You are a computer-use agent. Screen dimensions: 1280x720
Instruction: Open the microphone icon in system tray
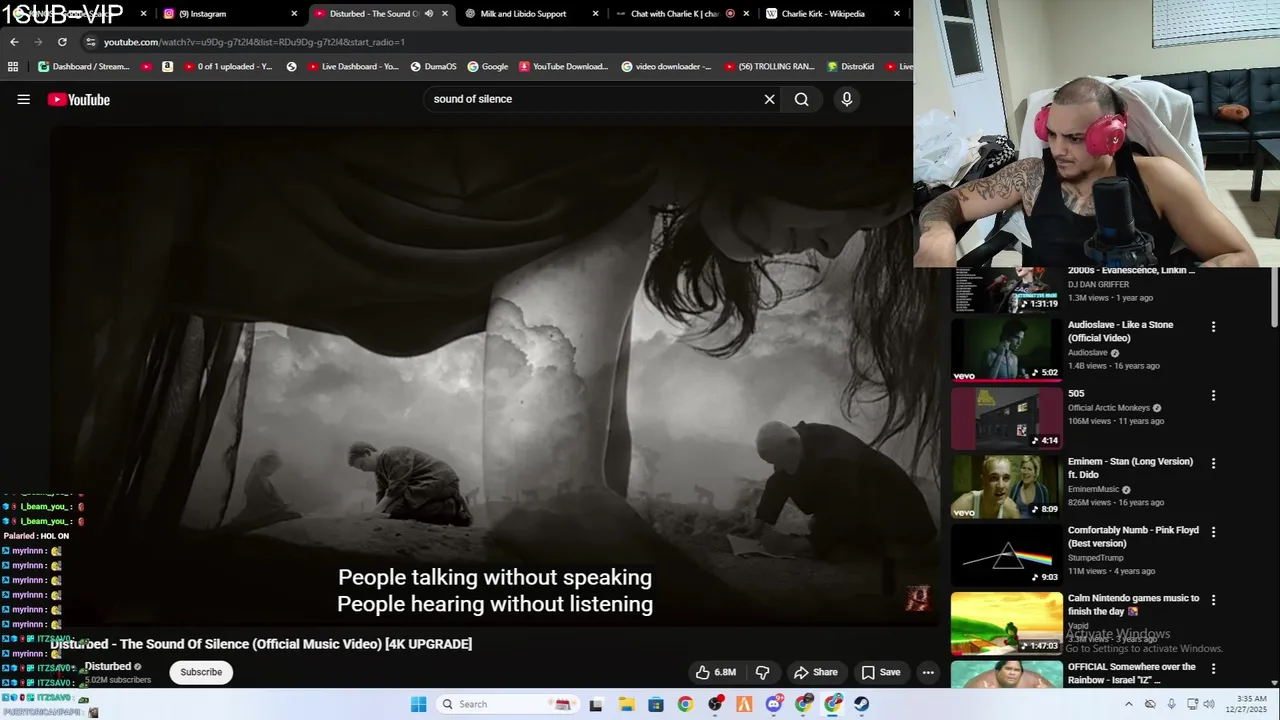click(x=1171, y=704)
